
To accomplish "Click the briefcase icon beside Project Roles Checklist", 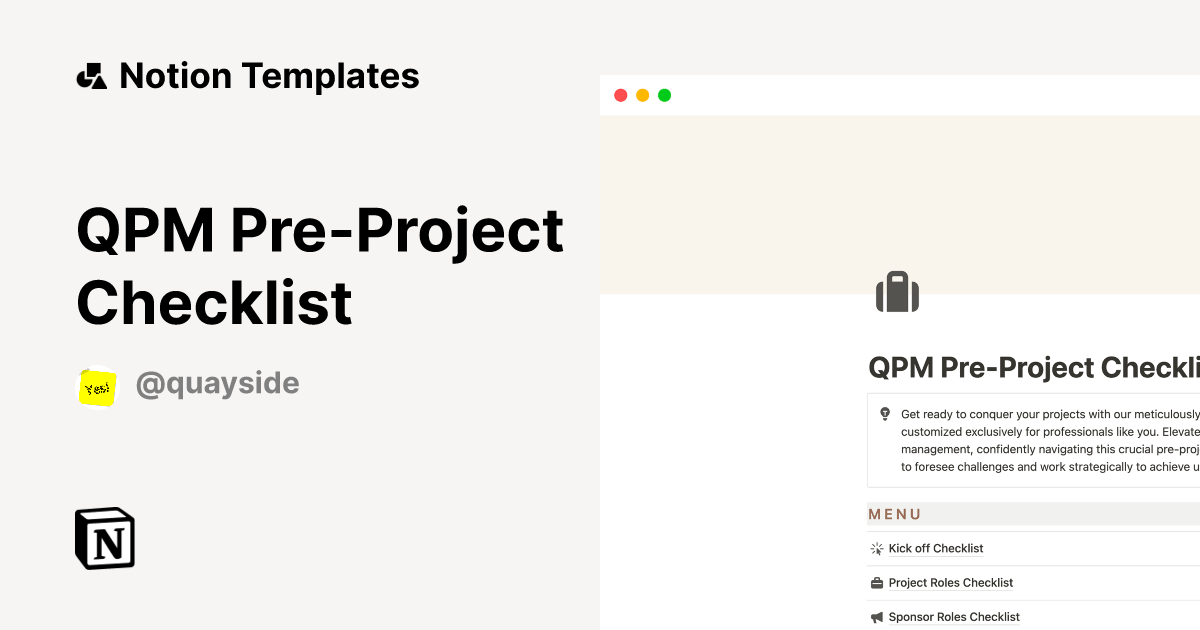I will coord(875,582).
